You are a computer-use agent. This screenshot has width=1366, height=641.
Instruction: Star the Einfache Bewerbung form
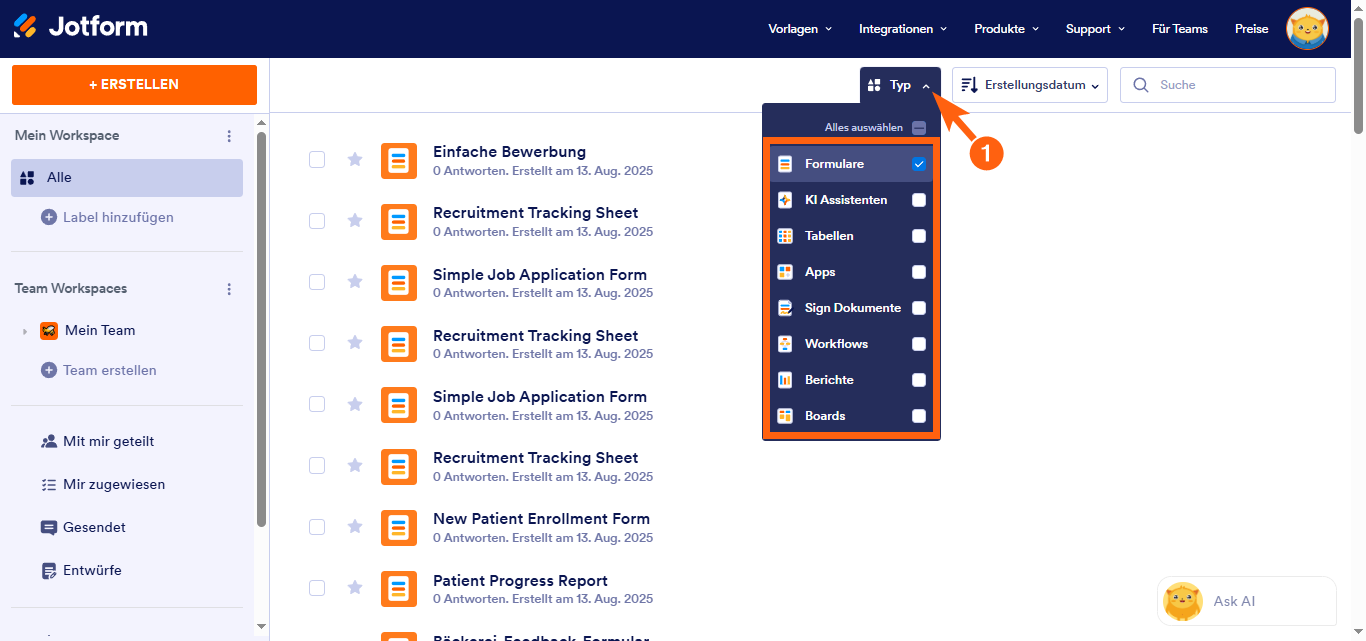click(354, 159)
